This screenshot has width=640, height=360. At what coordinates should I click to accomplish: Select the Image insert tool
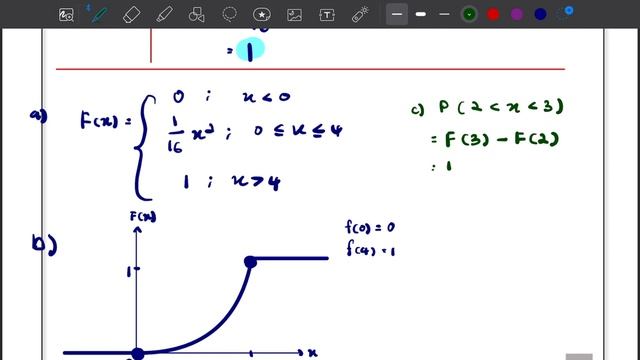tap(294, 15)
